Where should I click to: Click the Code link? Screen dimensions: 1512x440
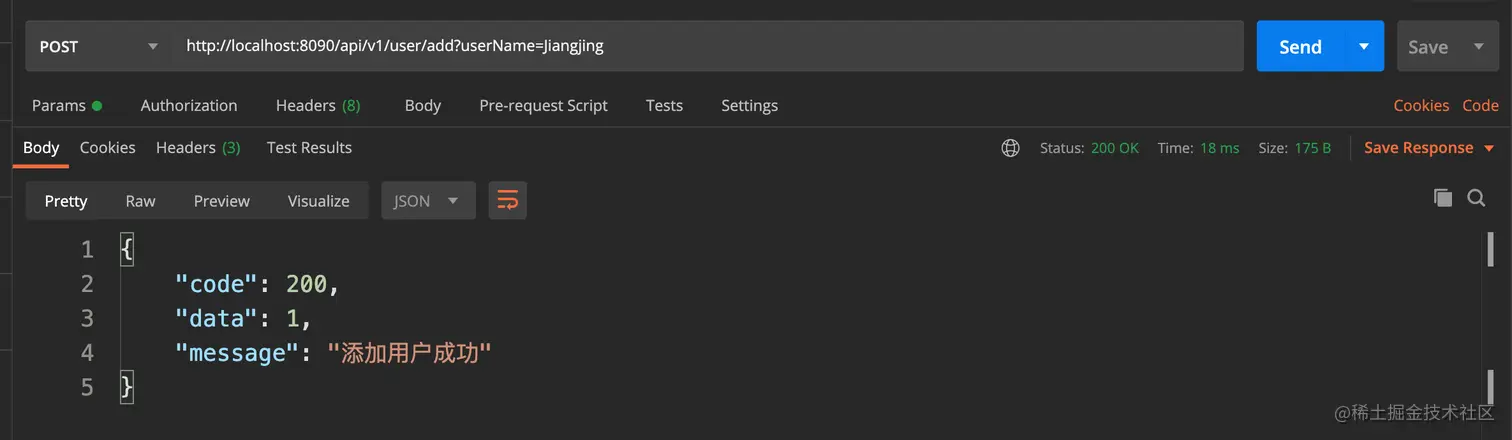1480,105
